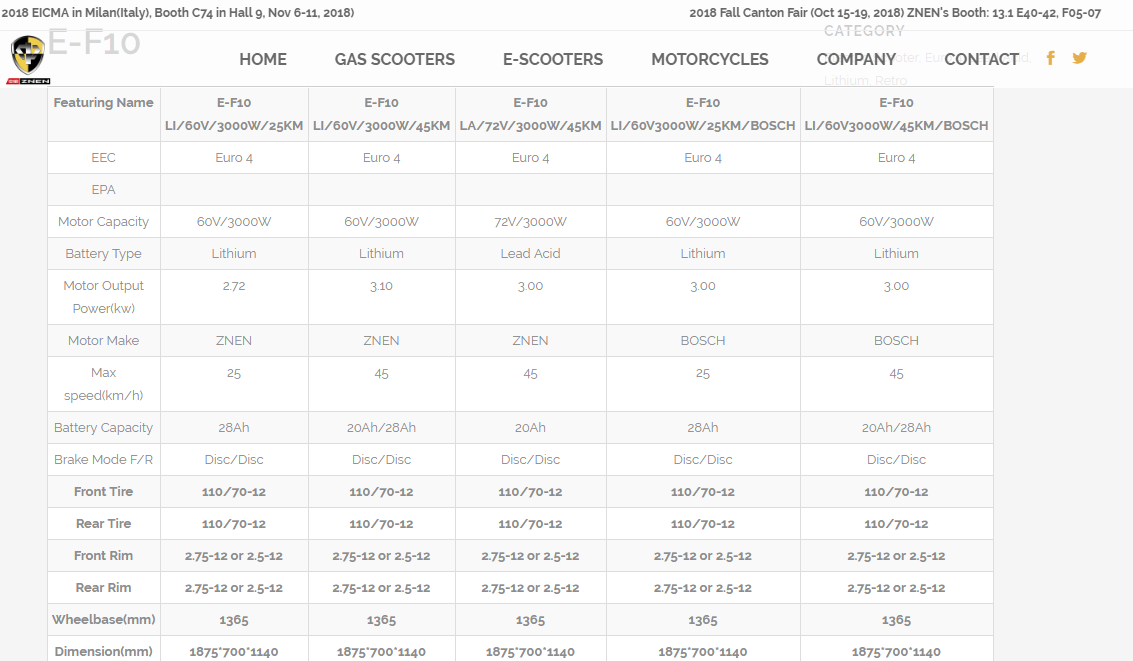
Task: Select E-SCOOTERS in the navigation bar
Action: pyautogui.click(x=552, y=59)
